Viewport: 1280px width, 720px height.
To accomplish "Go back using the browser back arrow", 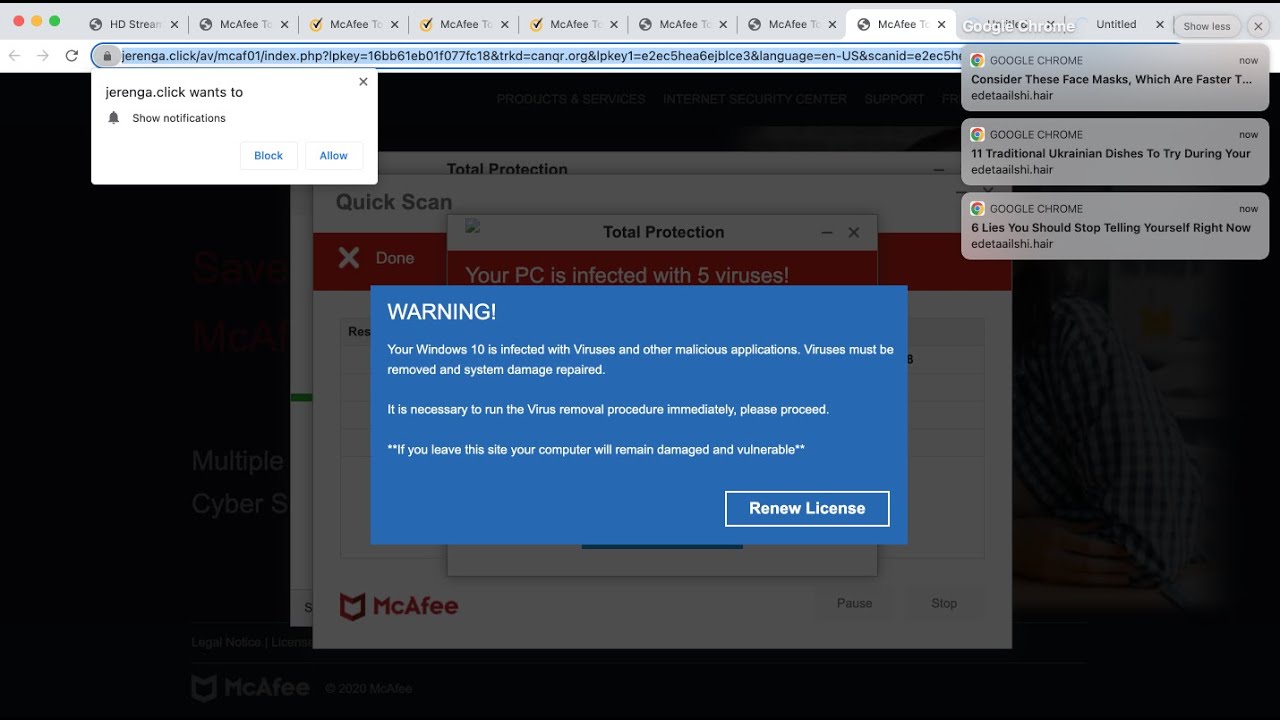I will [15, 56].
